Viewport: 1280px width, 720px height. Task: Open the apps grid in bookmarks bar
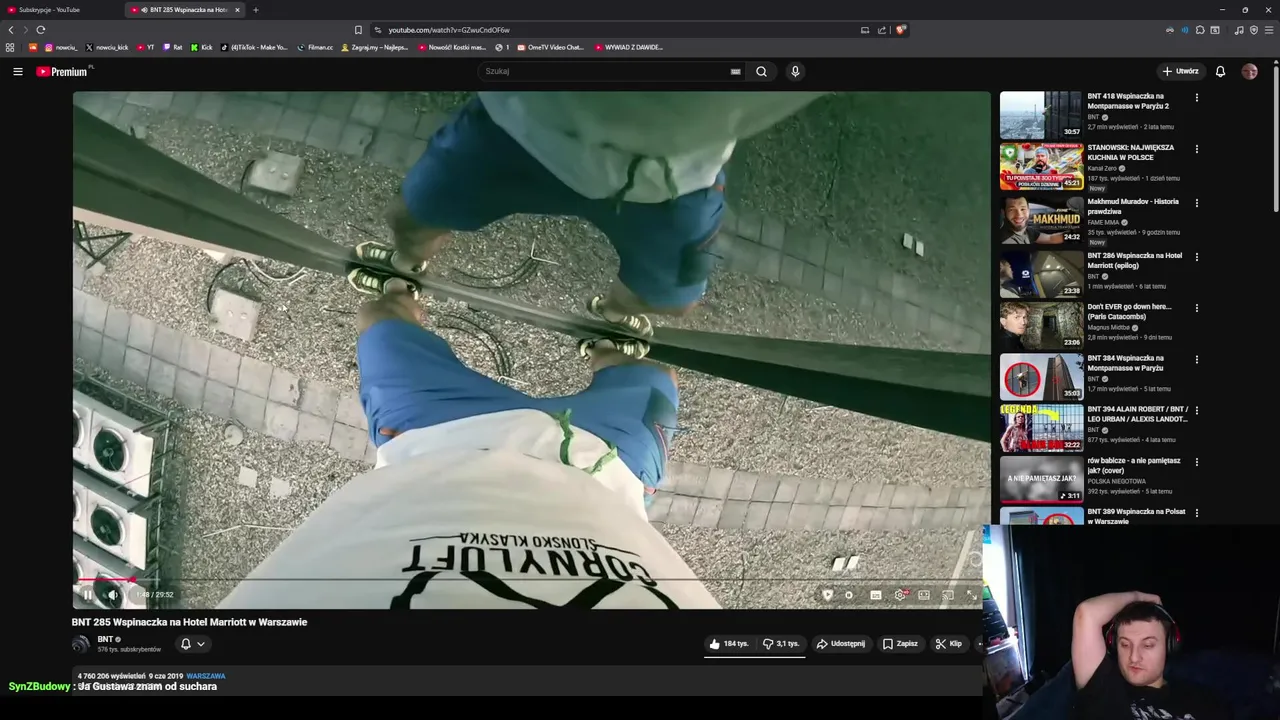tap(10, 47)
